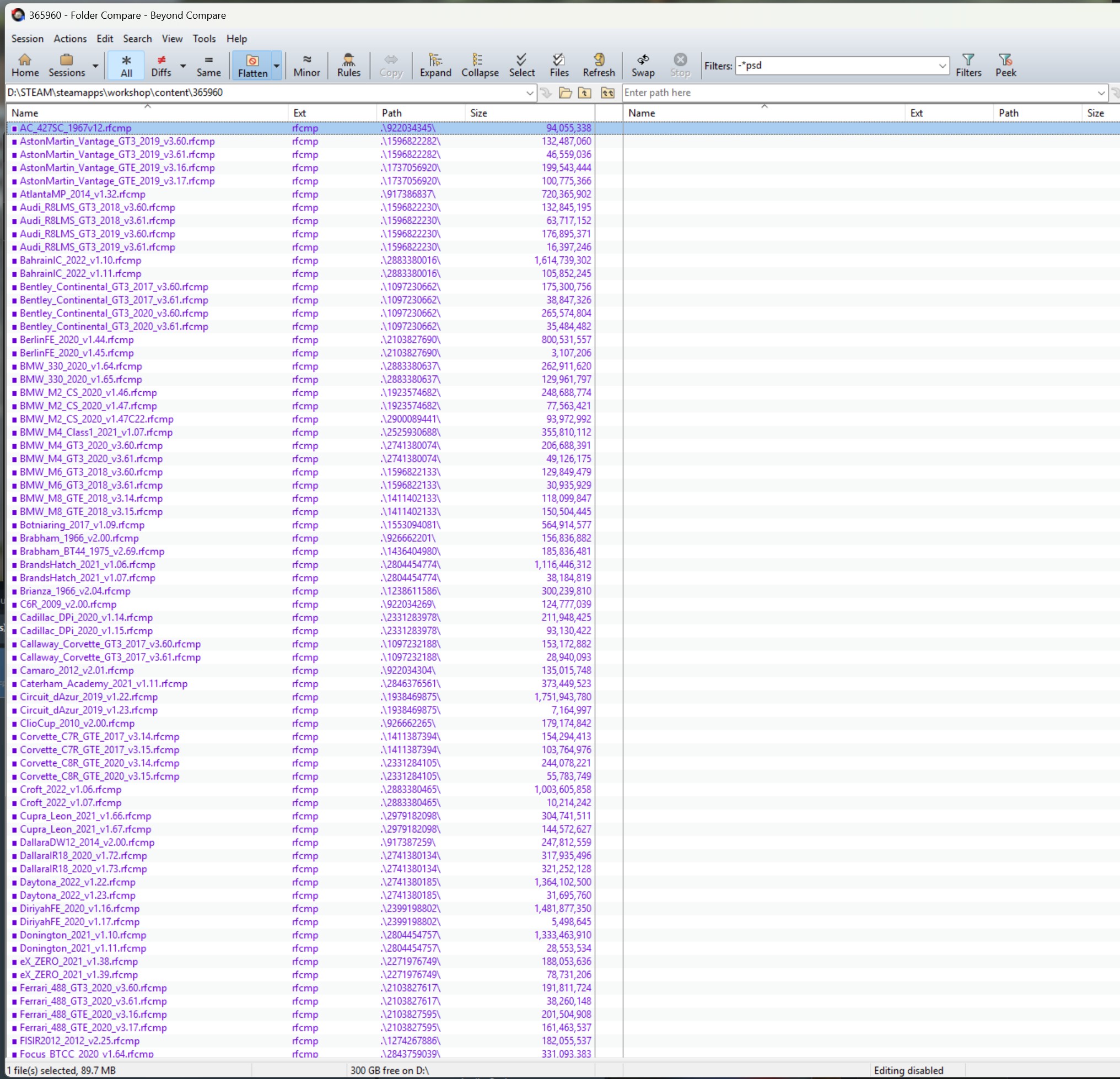Expand all folders with Expand icon
The width and height of the screenshot is (1120, 1079).
pyautogui.click(x=435, y=65)
